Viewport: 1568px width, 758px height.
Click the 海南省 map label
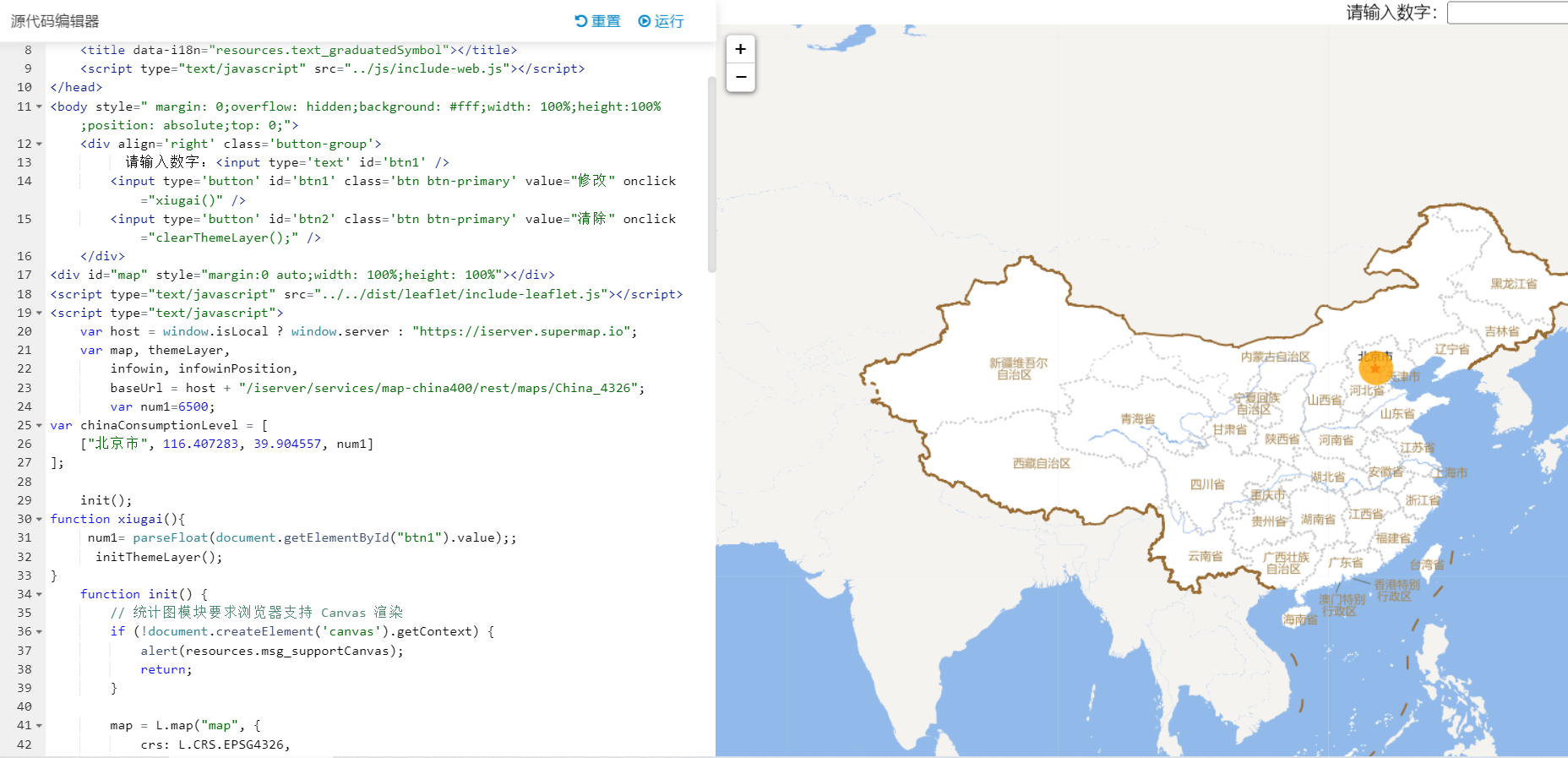coord(1300,619)
